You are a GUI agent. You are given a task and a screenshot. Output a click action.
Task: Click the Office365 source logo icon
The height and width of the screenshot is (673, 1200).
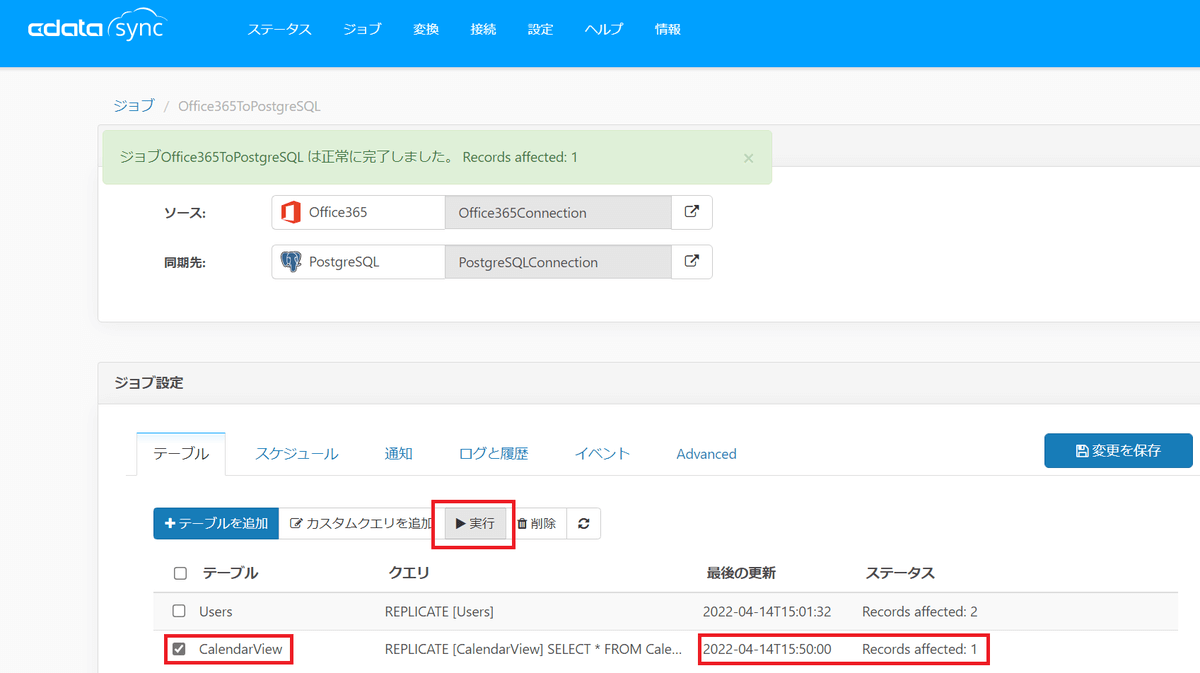point(291,212)
